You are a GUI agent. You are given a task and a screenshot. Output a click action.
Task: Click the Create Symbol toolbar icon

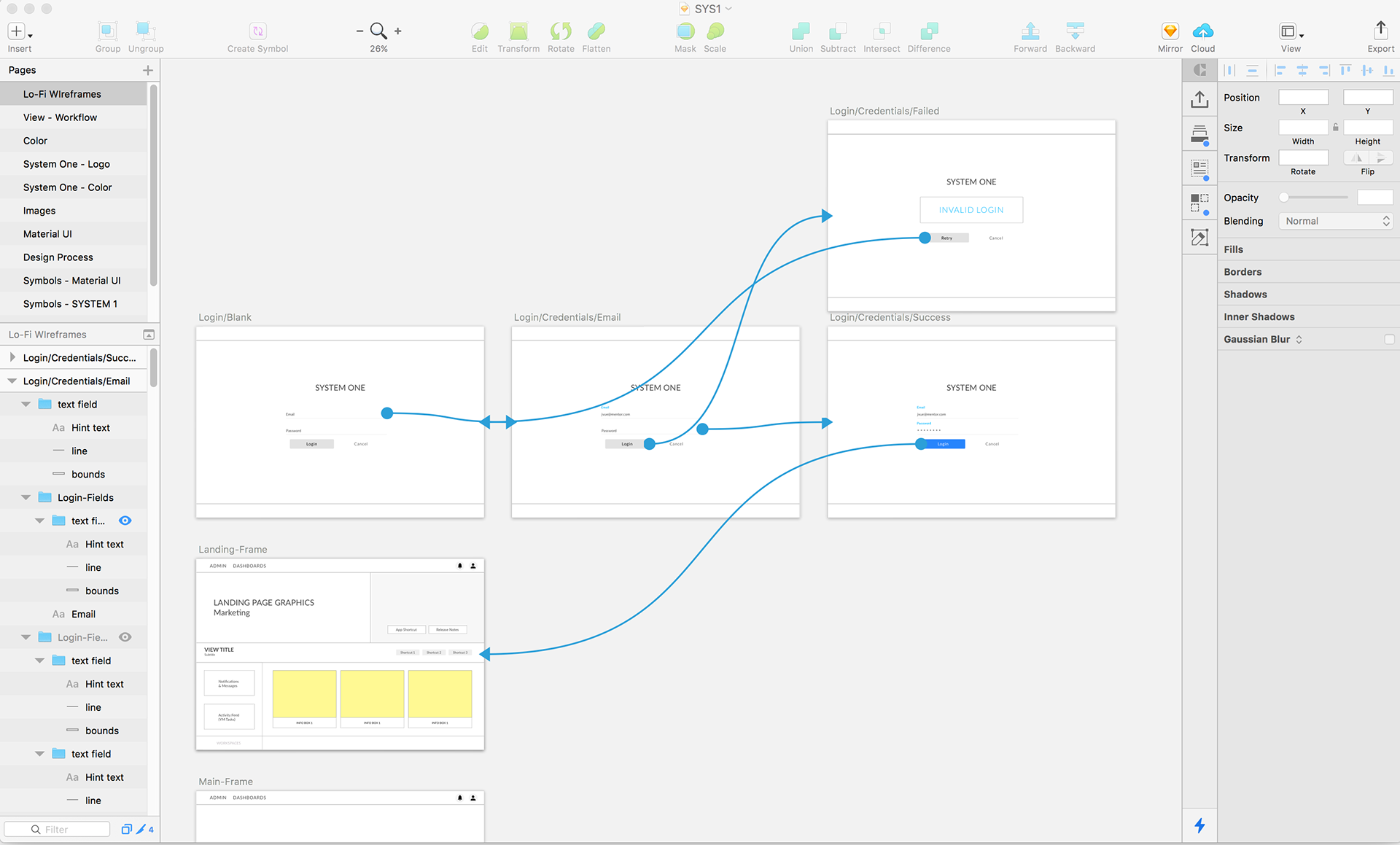257,31
